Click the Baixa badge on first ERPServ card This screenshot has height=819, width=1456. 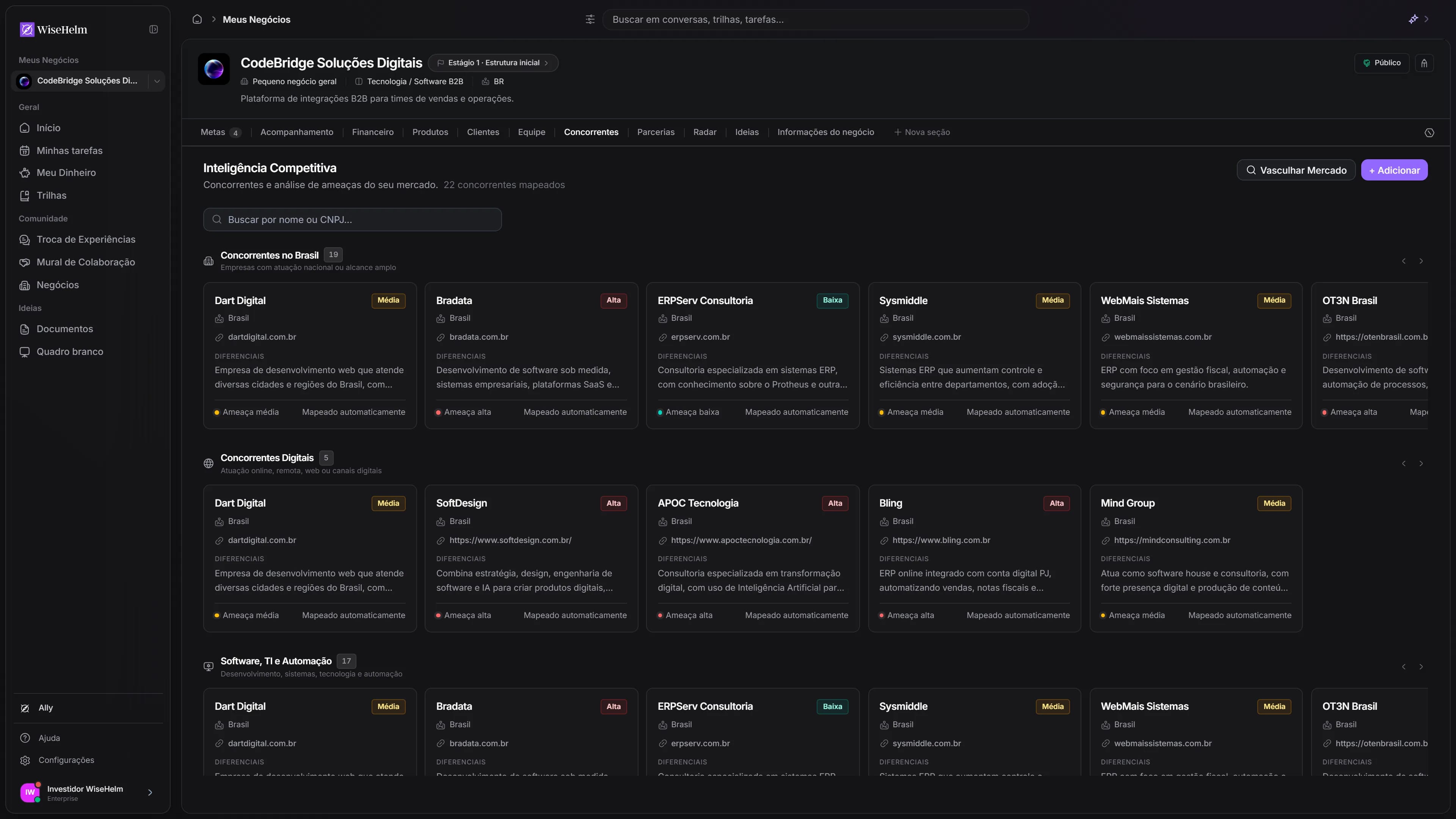click(x=832, y=300)
